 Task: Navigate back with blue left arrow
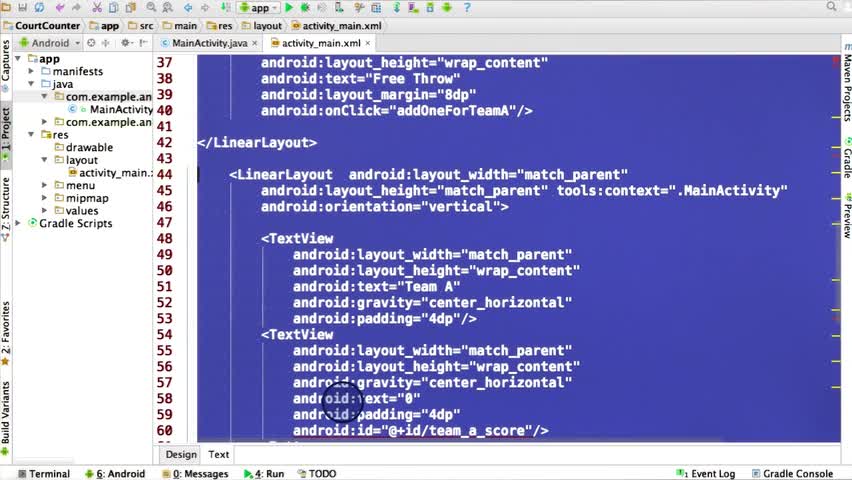tap(188, 8)
